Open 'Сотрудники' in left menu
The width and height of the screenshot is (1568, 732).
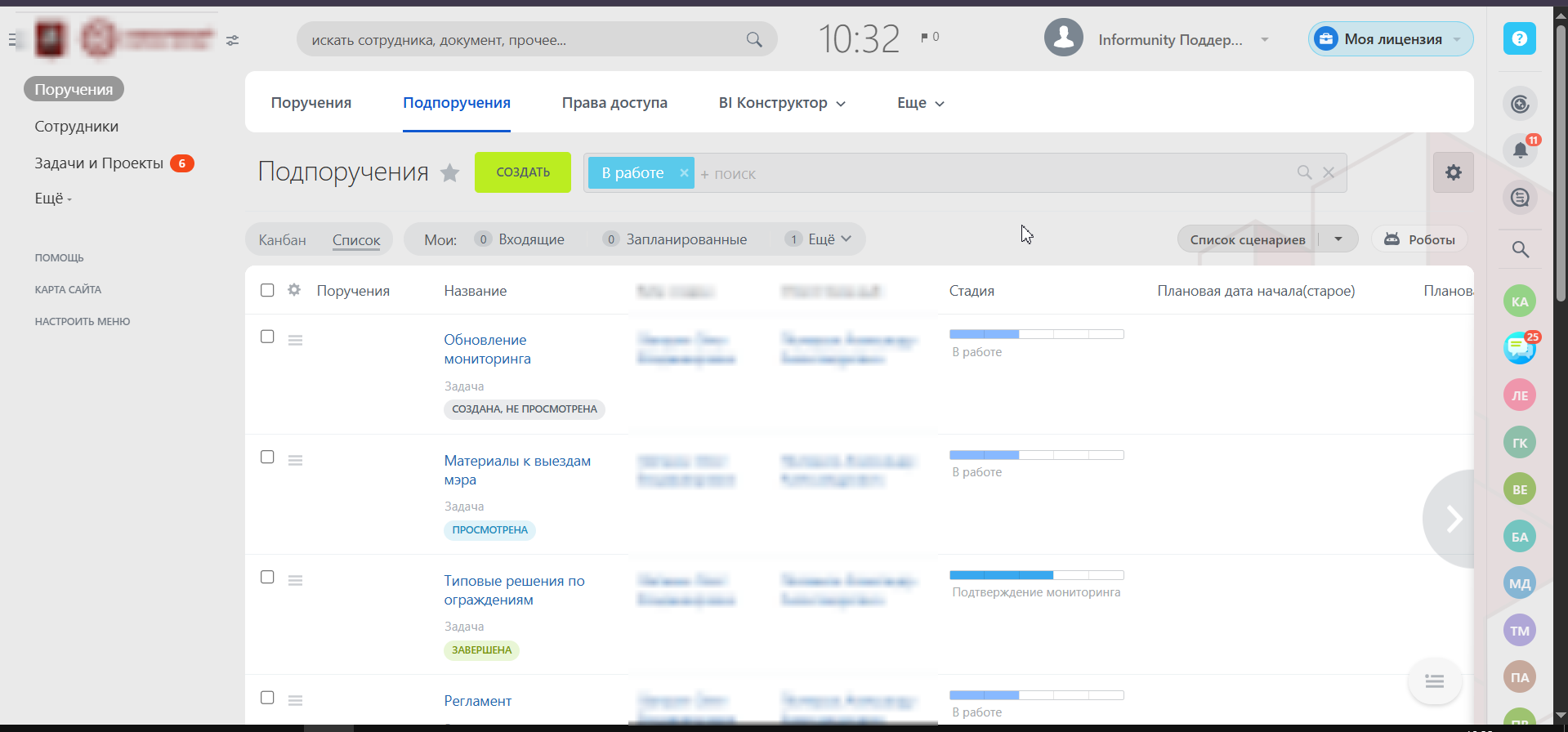click(x=76, y=127)
